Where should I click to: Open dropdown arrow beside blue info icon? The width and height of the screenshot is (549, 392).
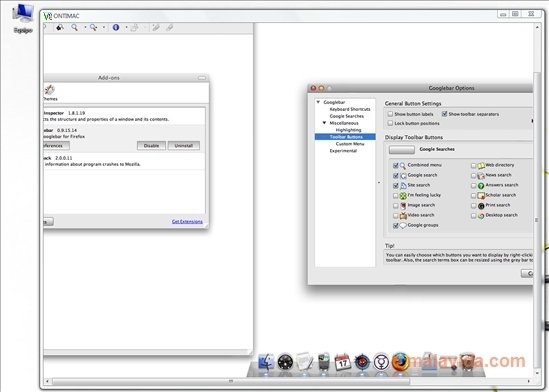(x=126, y=27)
